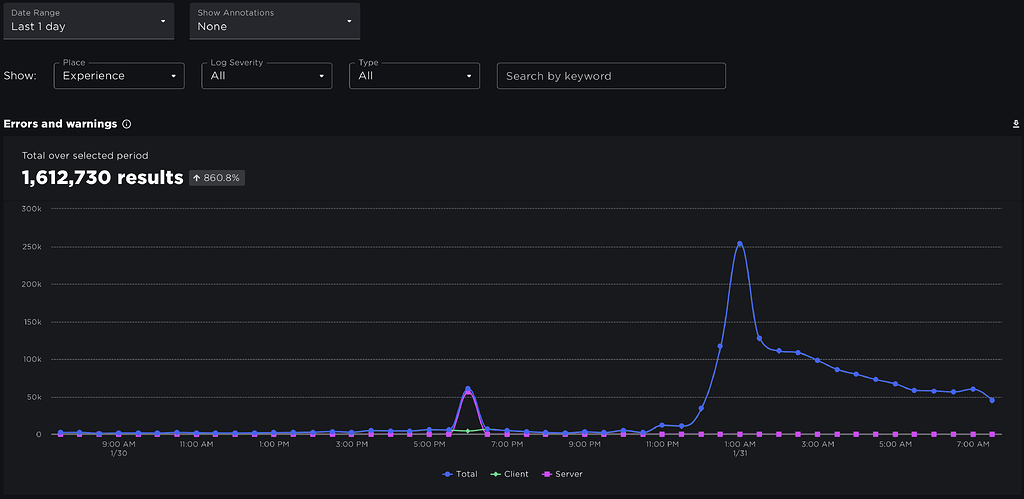Screen dimensions: 1024x499
Task: Click the info icon beside Errors and warnings
Action: tap(127, 124)
